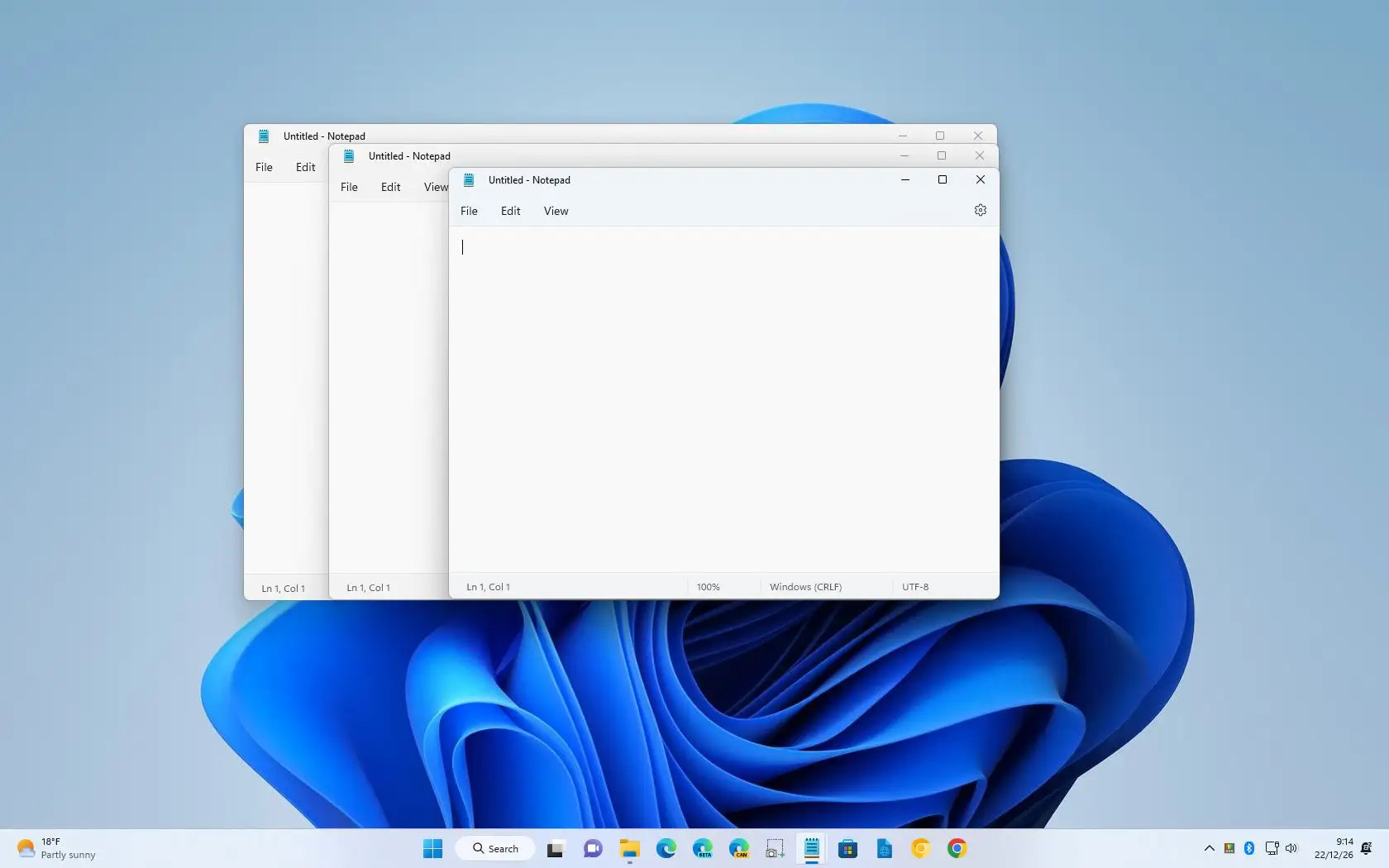Screen dimensions: 1389x868
Task: Open the File menu in frontmost Notepad
Action: (x=469, y=211)
